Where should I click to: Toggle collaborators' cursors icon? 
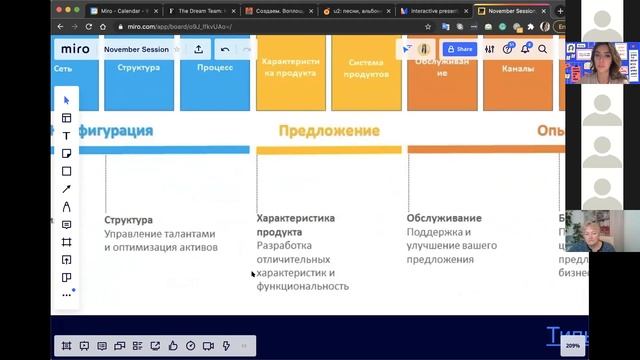407,49
